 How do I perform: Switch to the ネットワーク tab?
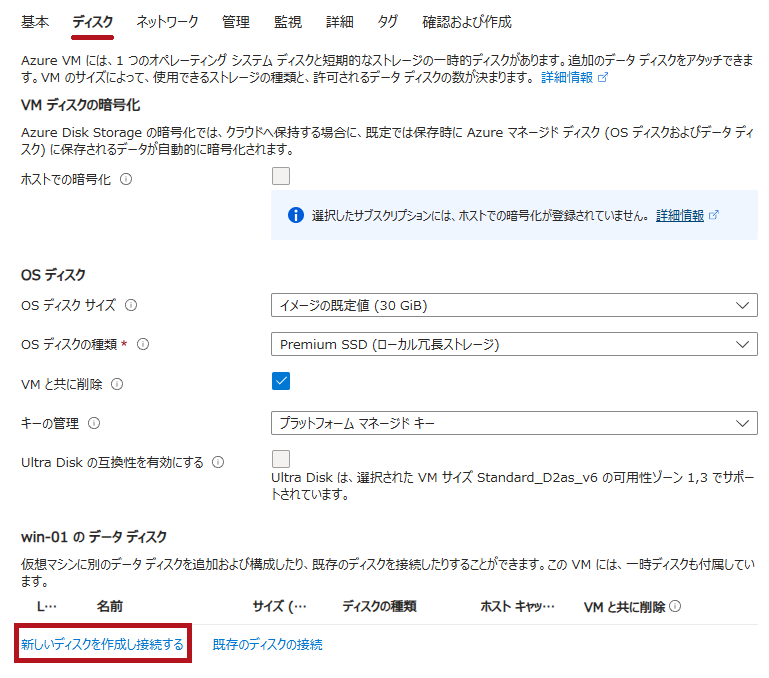[167, 21]
